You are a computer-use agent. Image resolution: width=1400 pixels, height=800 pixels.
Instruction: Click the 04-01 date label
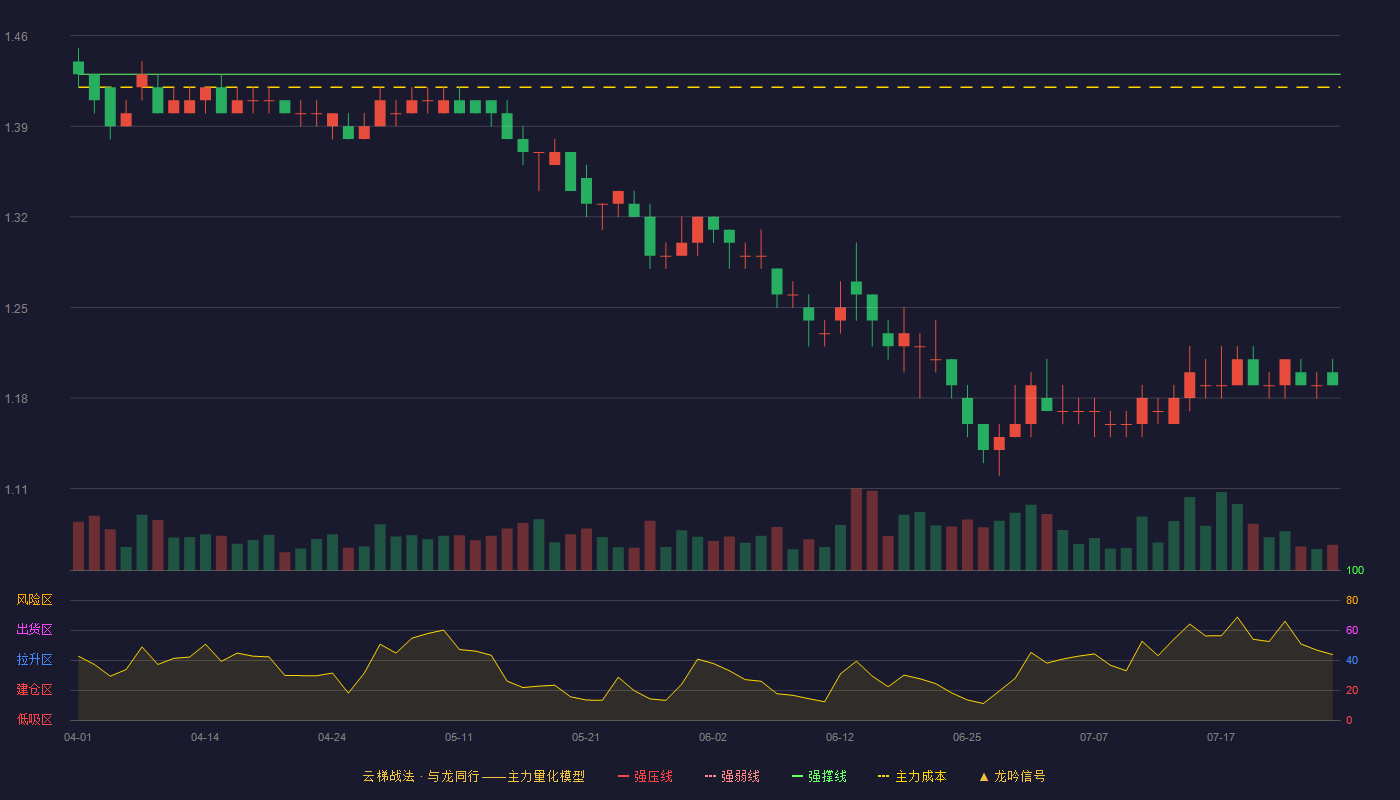click(x=78, y=737)
